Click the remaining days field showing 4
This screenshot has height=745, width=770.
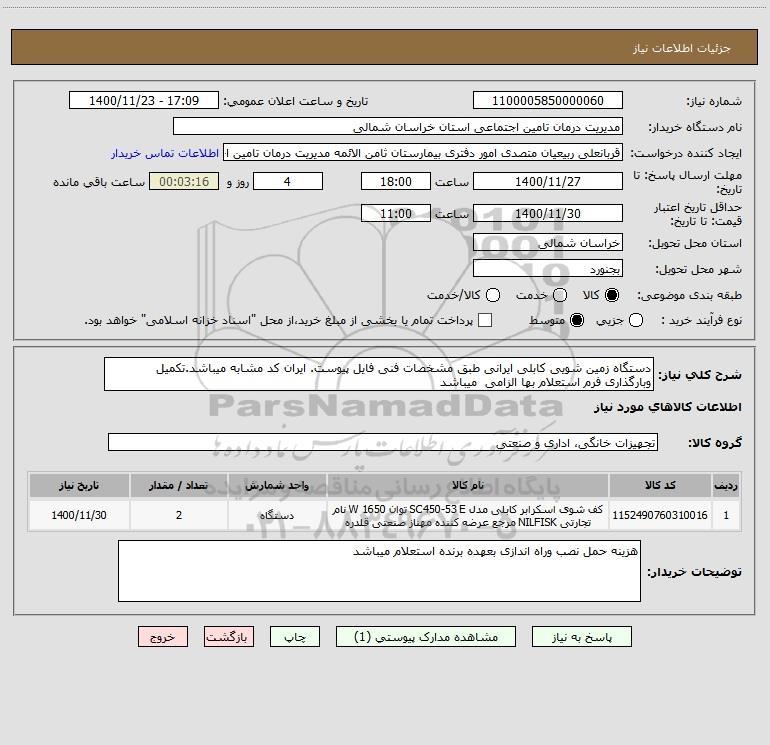(288, 181)
